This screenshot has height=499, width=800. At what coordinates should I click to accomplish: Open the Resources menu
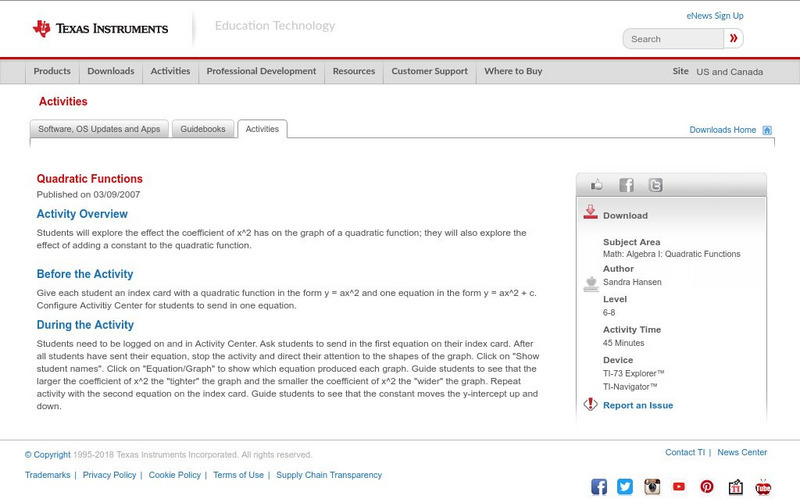click(x=354, y=71)
